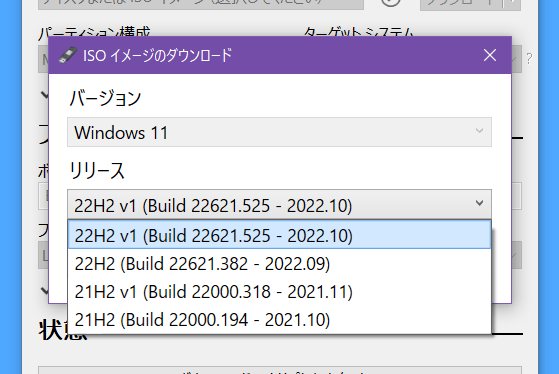Click the Rufus USB drive icon in dialog title
The width and height of the screenshot is (559, 374).
68,55
